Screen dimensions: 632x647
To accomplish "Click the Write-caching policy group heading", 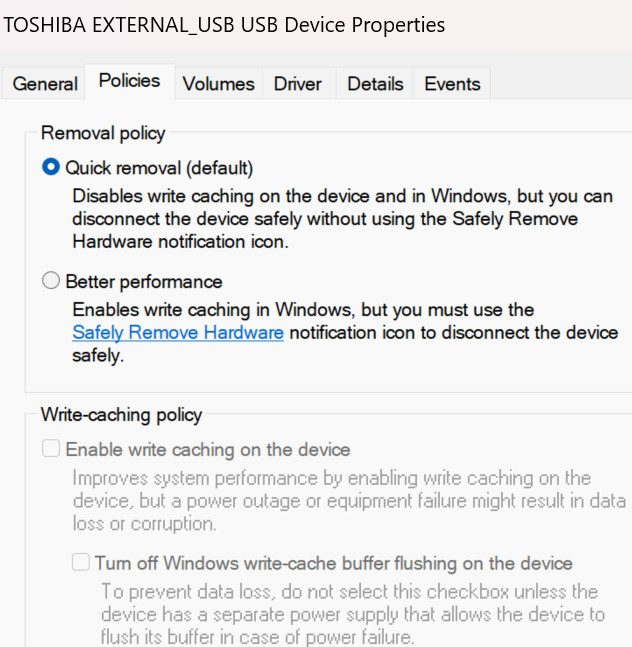I will point(121,414).
